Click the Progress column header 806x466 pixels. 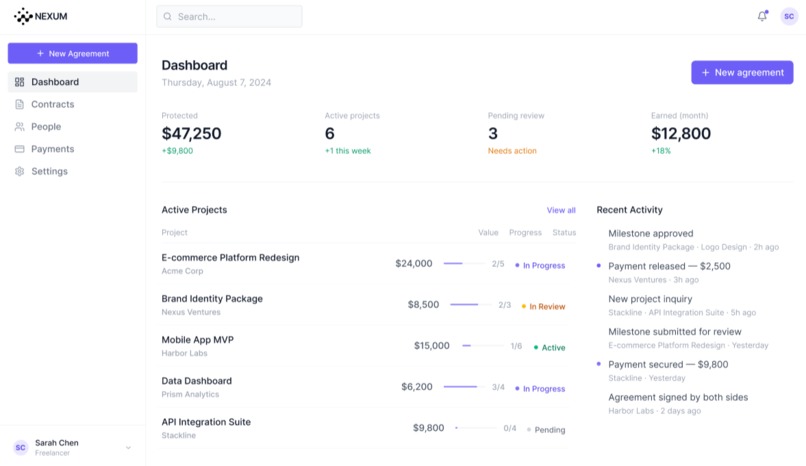525,233
